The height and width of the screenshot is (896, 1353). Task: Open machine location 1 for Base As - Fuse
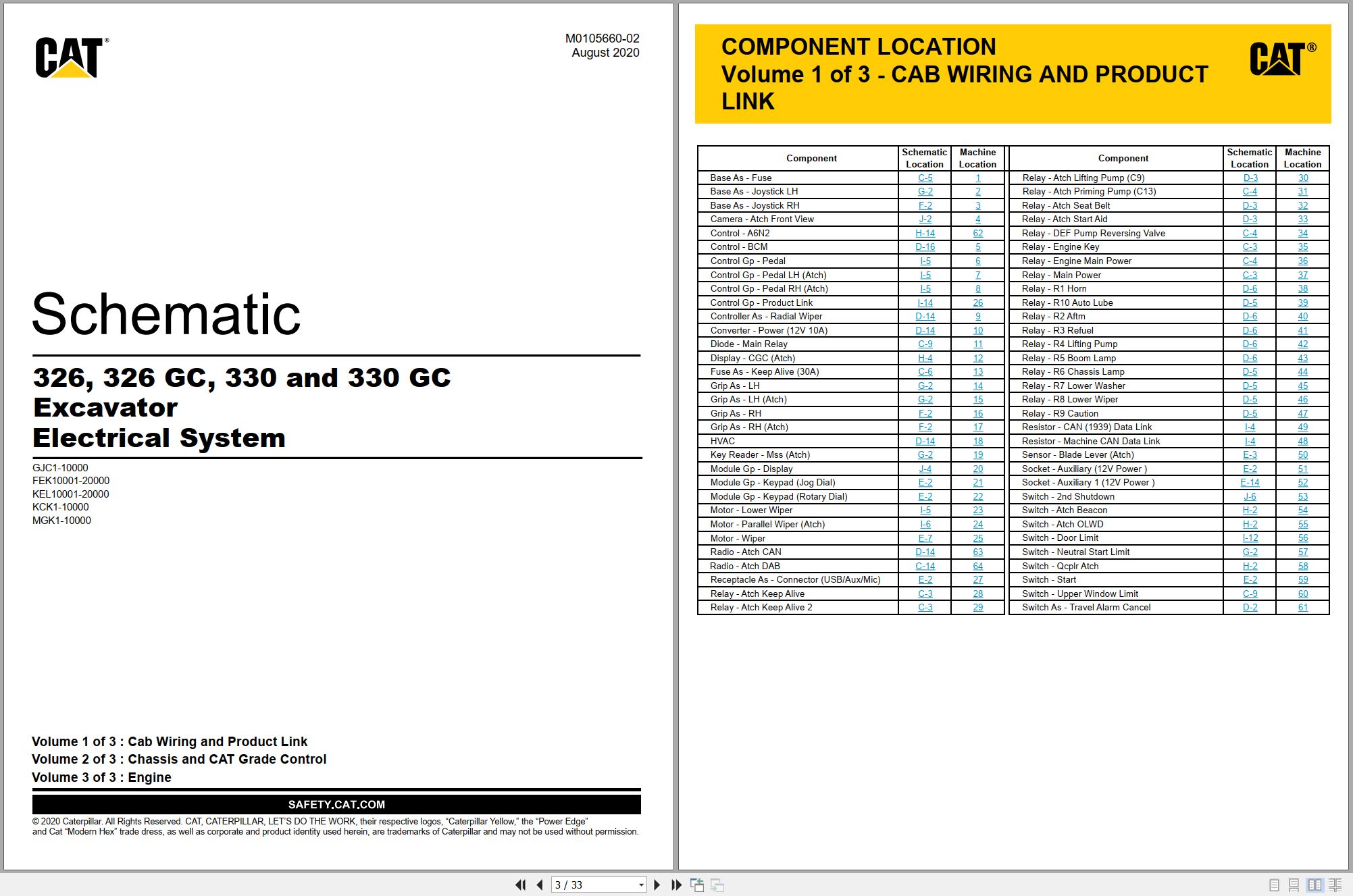click(977, 178)
